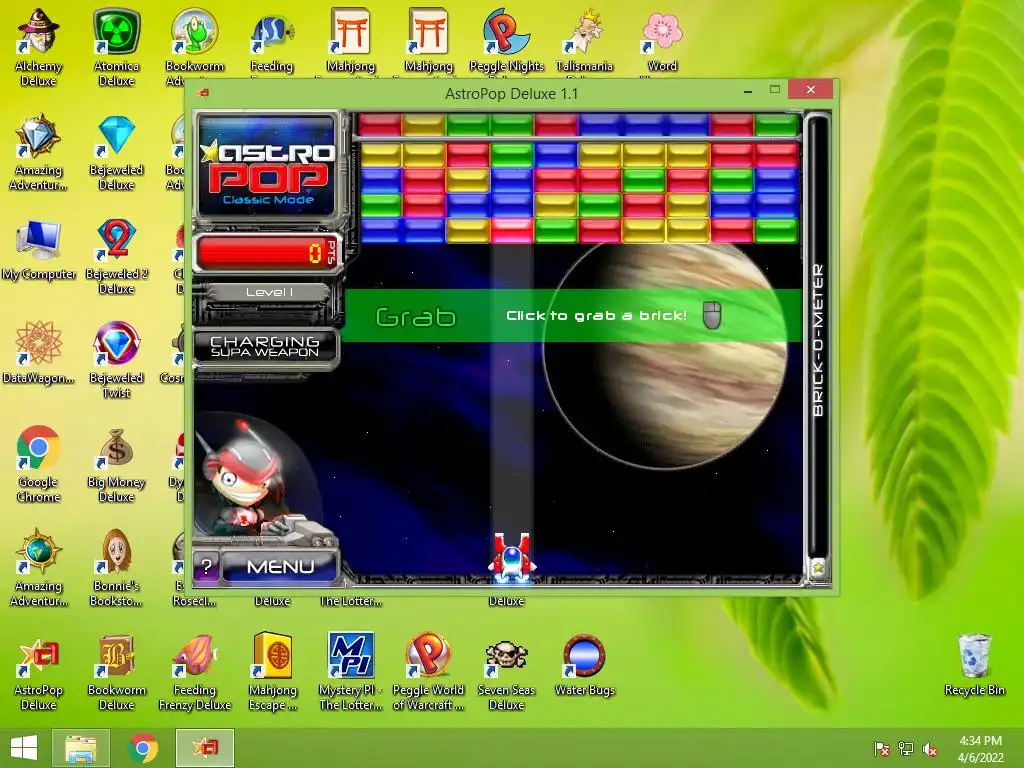The image size is (1024, 768).
Task: Click the Level 1 label
Action: [x=269, y=292]
